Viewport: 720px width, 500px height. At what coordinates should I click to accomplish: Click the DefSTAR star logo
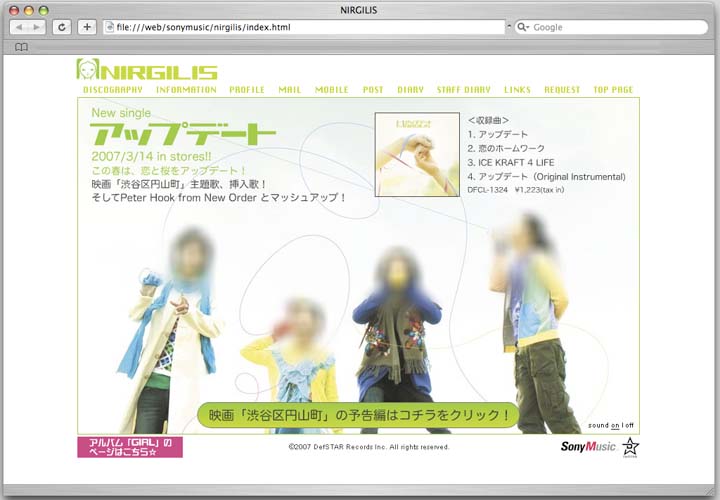[630, 447]
